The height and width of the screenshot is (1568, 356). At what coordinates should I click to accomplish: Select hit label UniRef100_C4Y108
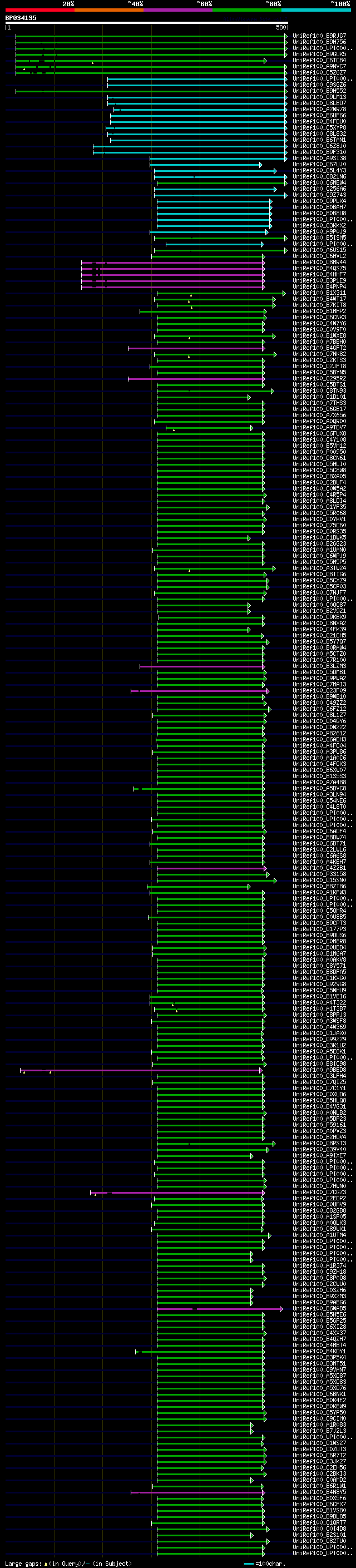pyautogui.click(x=319, y=439)
